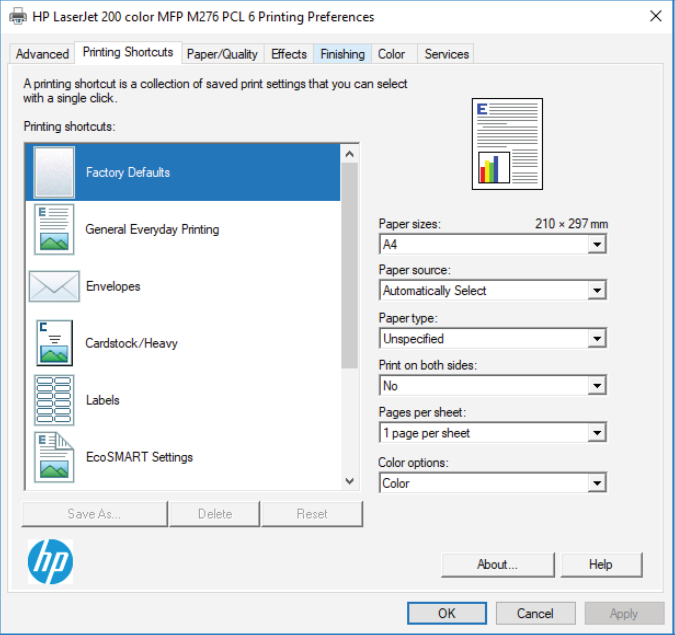The height and width of the screenshot is (635, 675).
Task: Click the Reset button
Action: (x=312, y=514)
